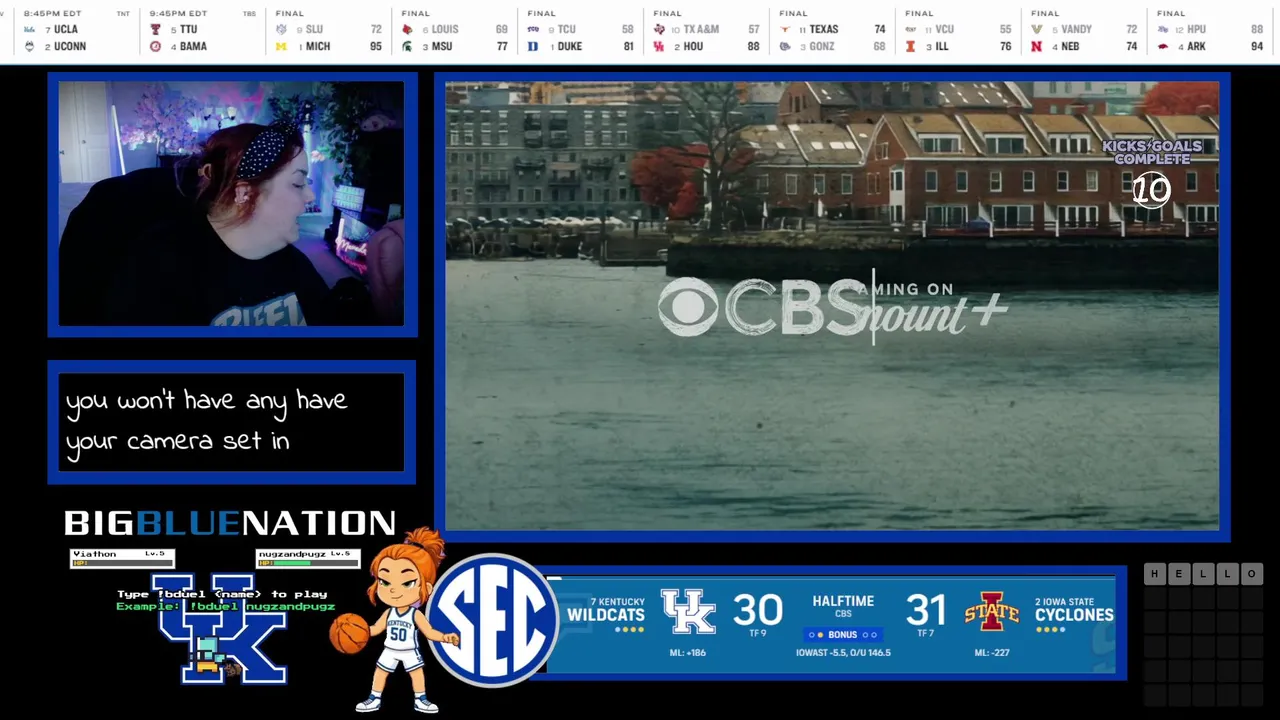Click Michigan's score 95 in ticker

(375, 47)
